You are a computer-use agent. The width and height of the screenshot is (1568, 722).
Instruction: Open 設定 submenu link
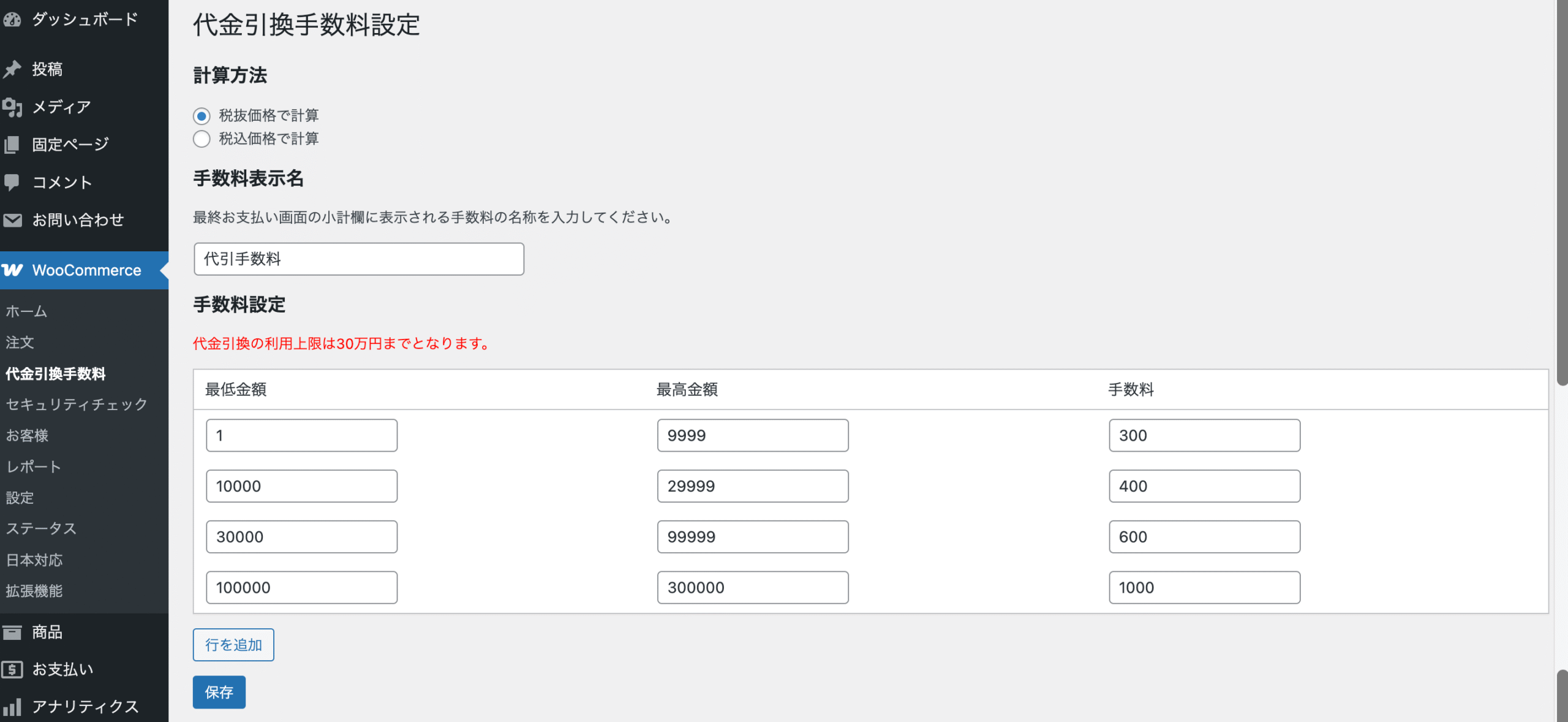20,498
